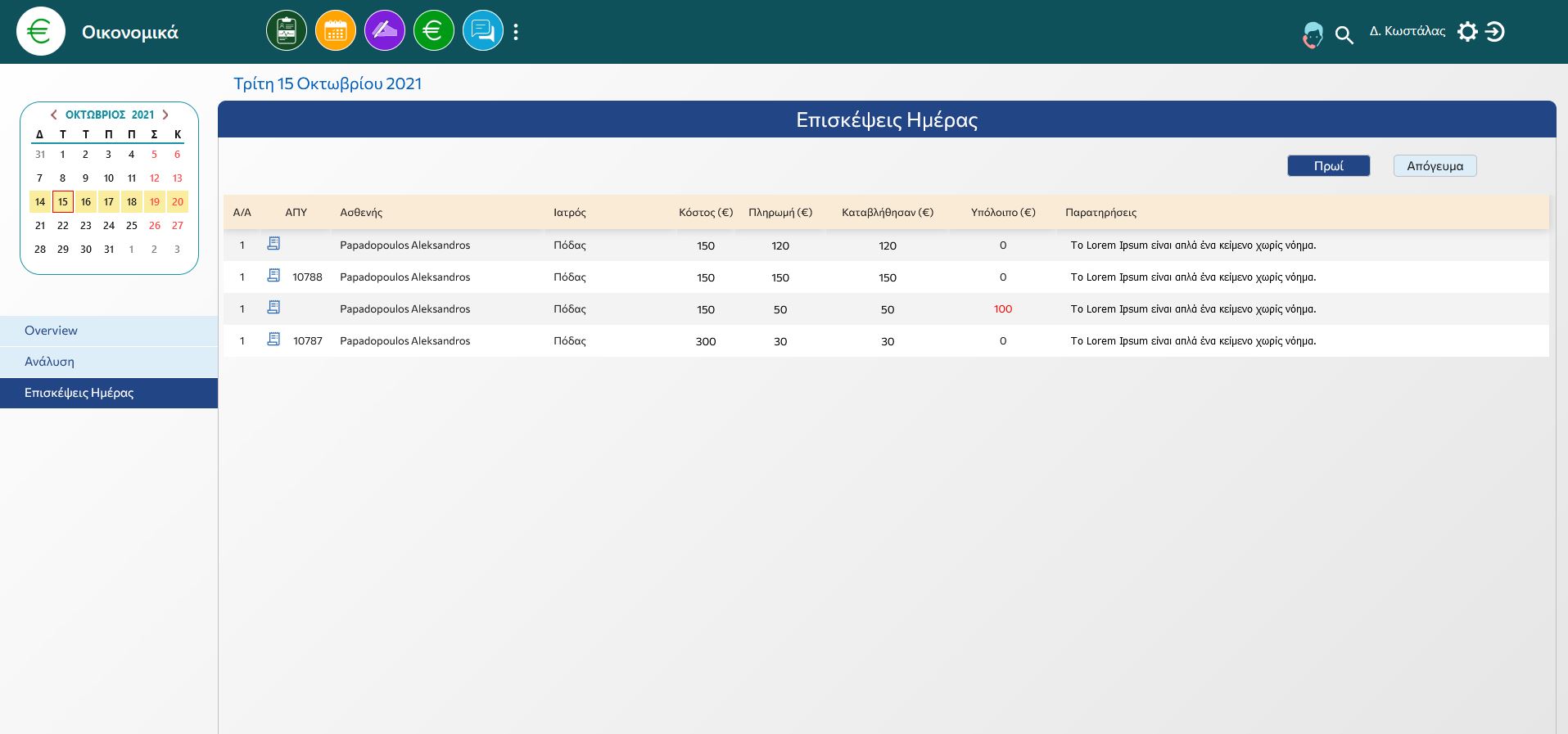This screenshot has width=1568, height=734.
Task: Go to next month in calendar
Action: click(x=165, y=115)
